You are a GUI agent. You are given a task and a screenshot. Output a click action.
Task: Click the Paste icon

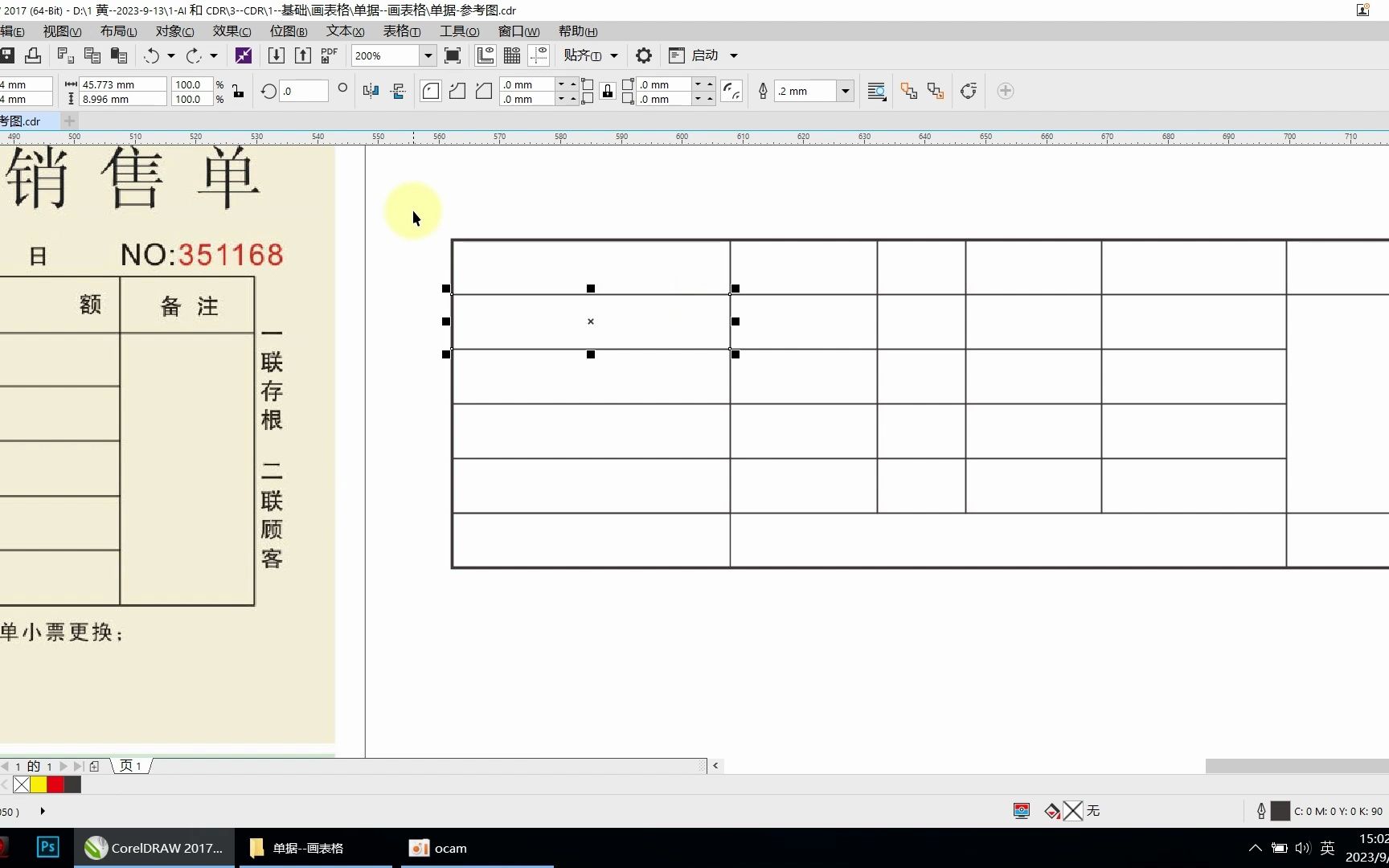119,55
